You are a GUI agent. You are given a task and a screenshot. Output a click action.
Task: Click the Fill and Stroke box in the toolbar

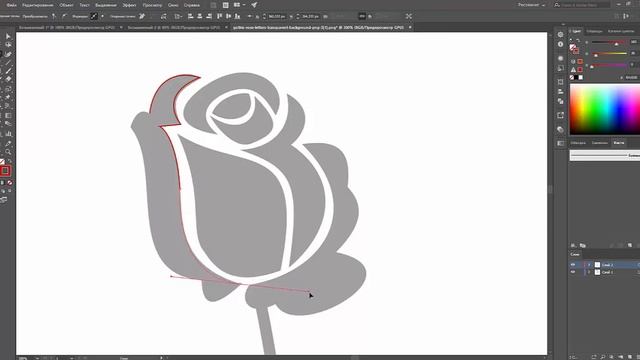5,171
